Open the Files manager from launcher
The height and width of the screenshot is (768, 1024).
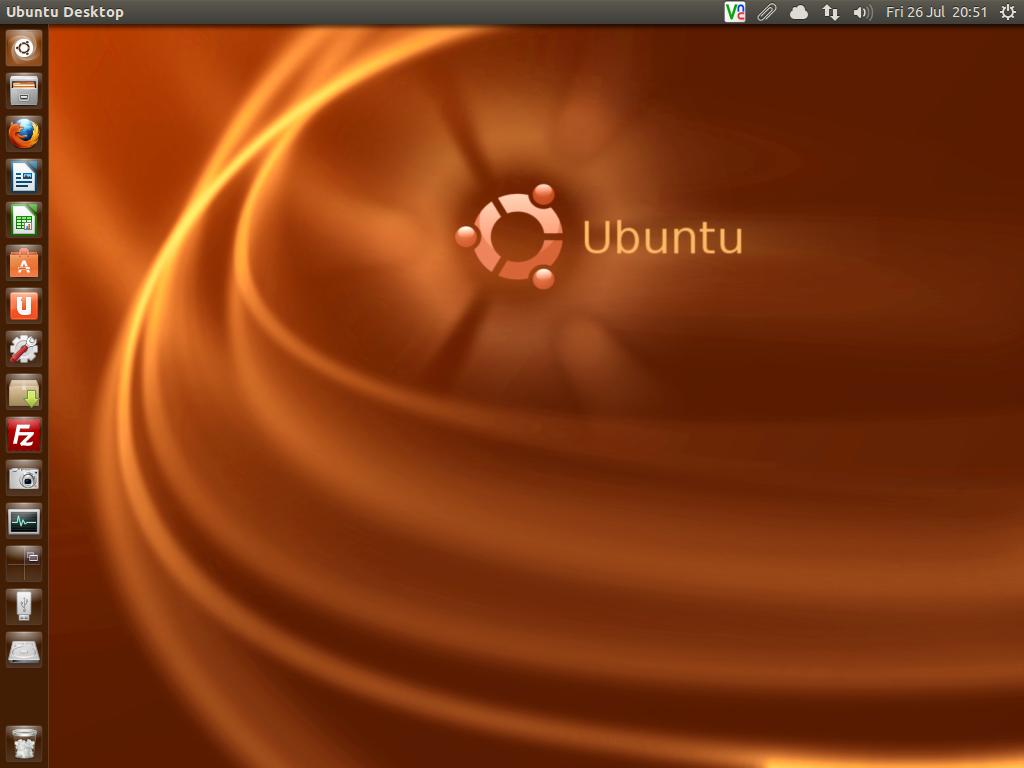pyautogui.click(x=24, y=91)
